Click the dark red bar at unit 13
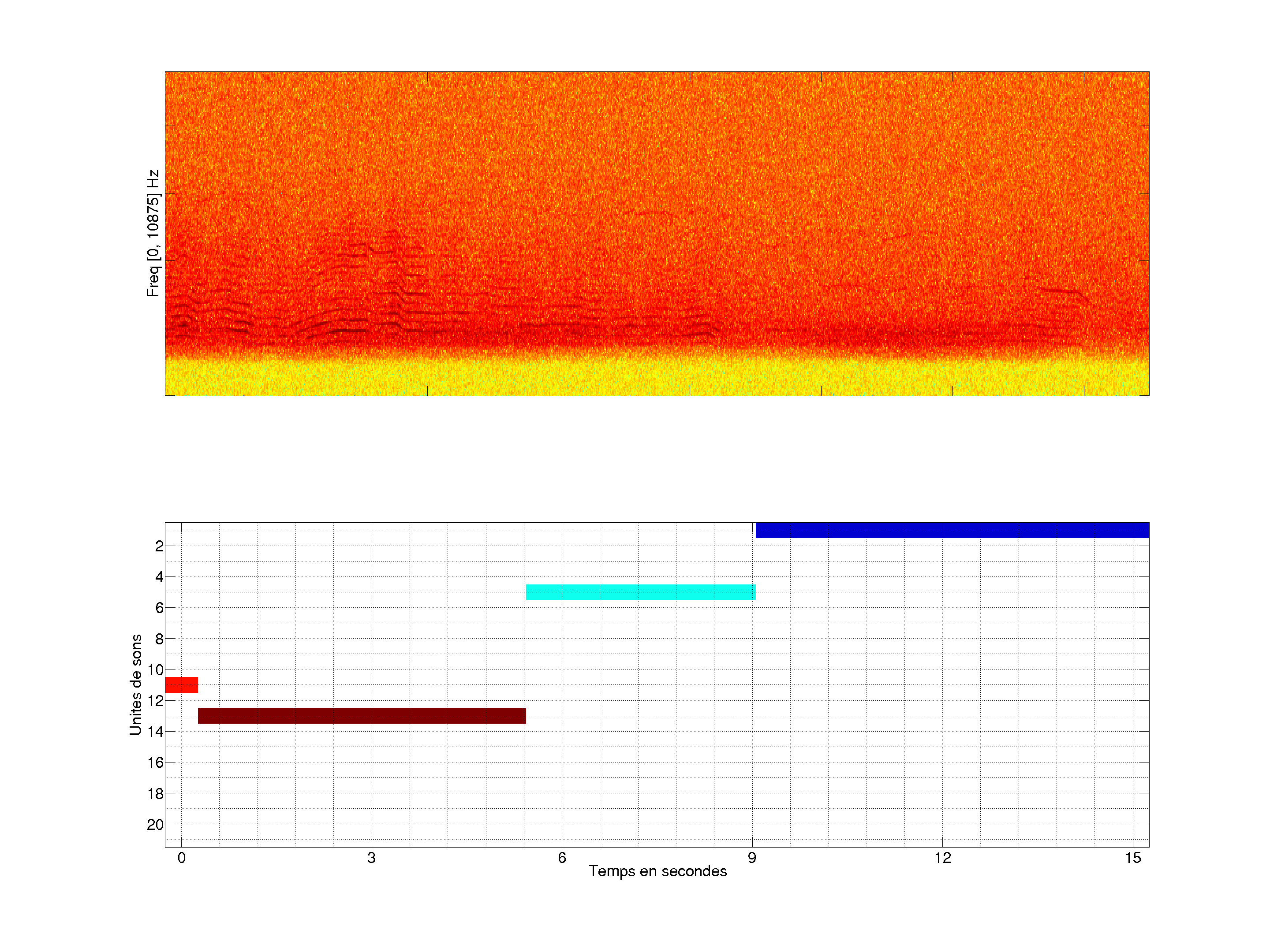The height and width of the screenshot is (952, 1270). [x=362, y=716]
